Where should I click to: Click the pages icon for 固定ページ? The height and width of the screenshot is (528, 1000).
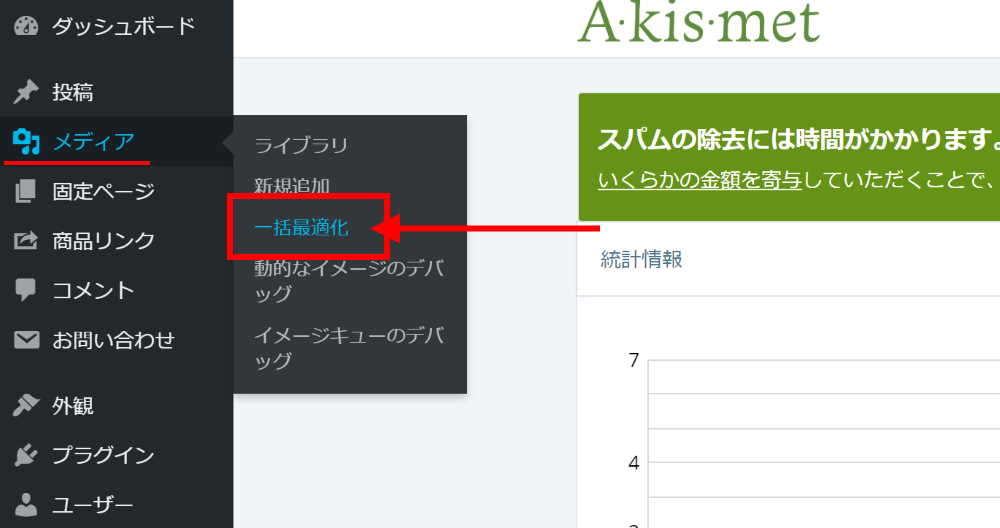pyautogui.click(x=26, y=191)
